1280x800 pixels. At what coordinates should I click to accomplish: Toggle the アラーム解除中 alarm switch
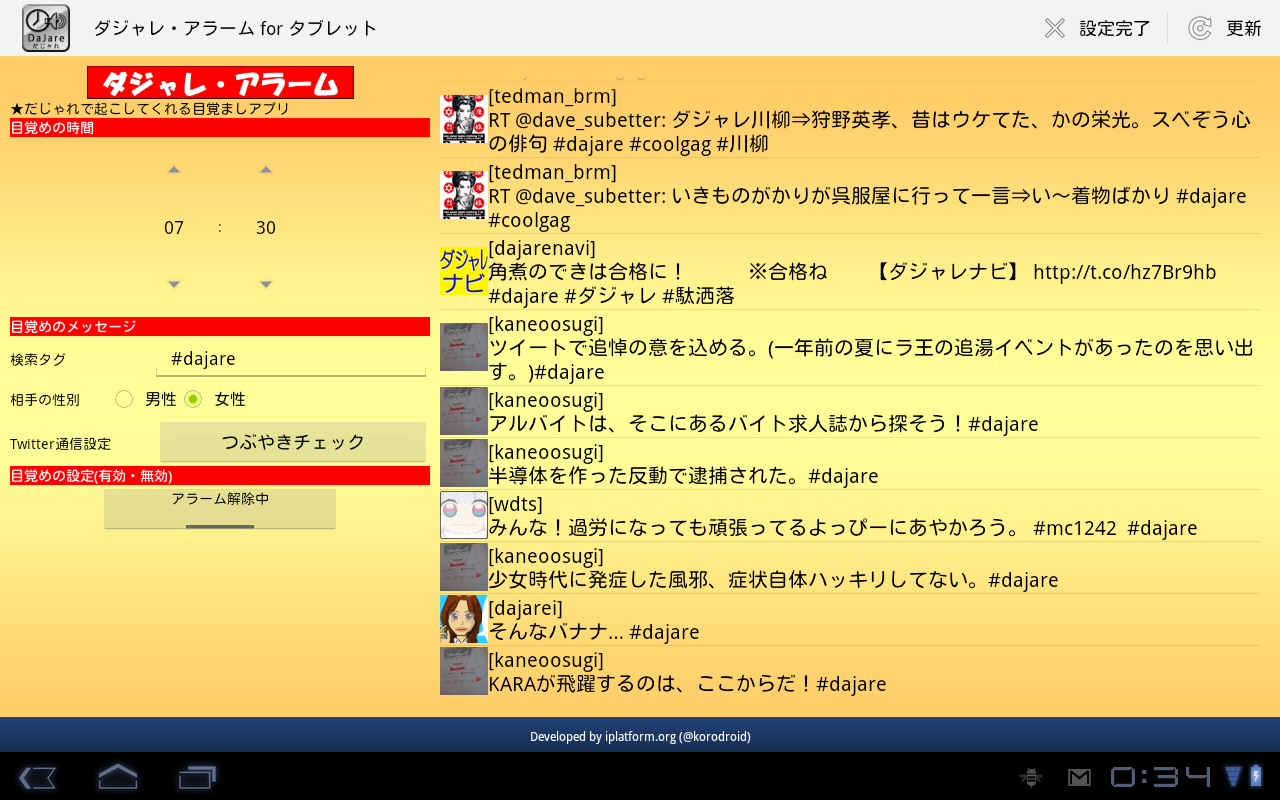point(220,508)
